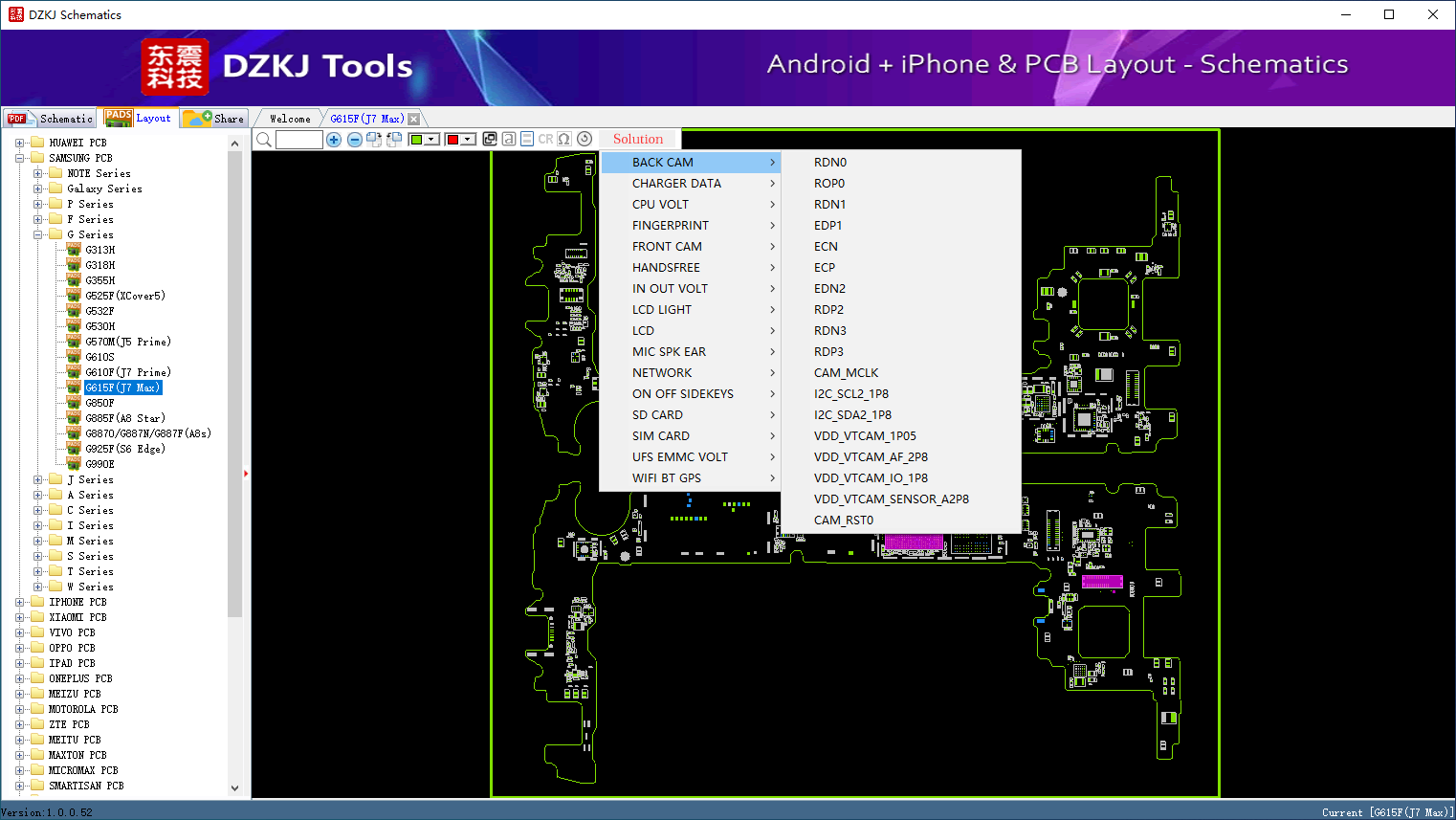Click the green color swatch

pyautogui.click(x=417, y=140)
